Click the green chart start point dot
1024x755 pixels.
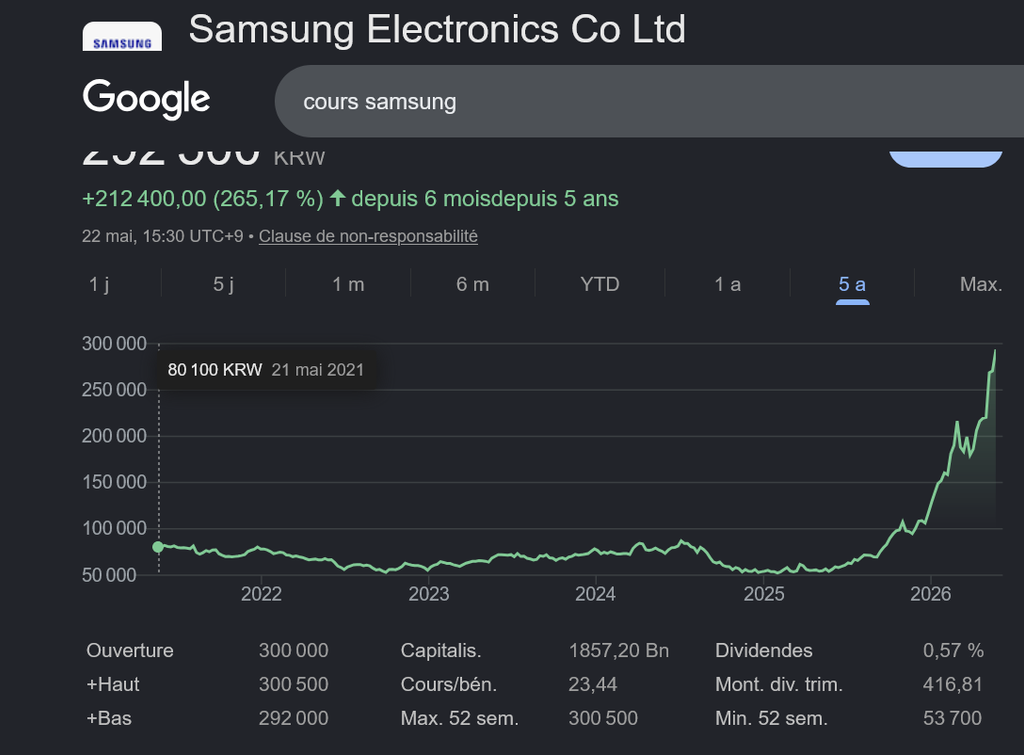pyautogui.click(x=158, y=547)
